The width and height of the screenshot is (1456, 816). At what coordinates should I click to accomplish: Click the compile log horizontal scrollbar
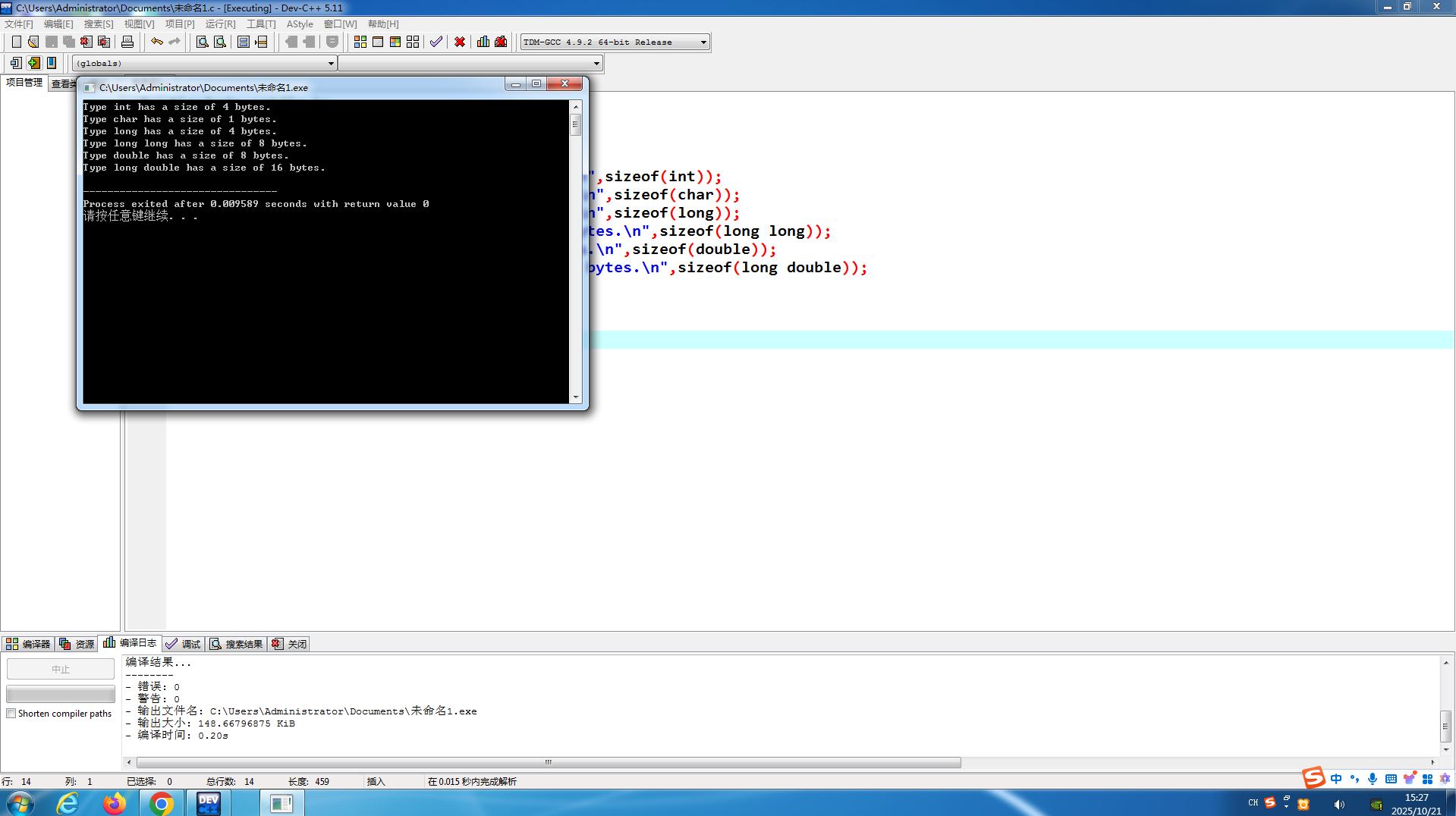tap(549, 762)
